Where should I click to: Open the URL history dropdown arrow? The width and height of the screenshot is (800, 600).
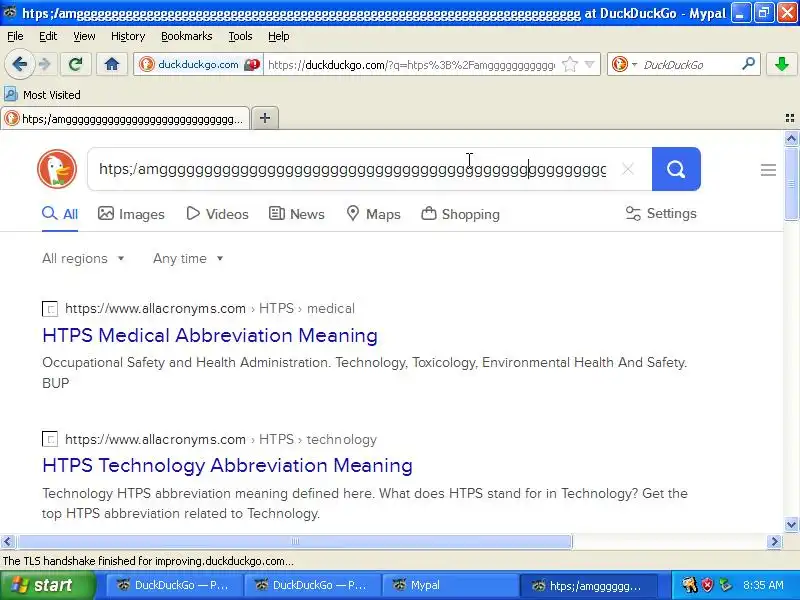pos(590,65)
